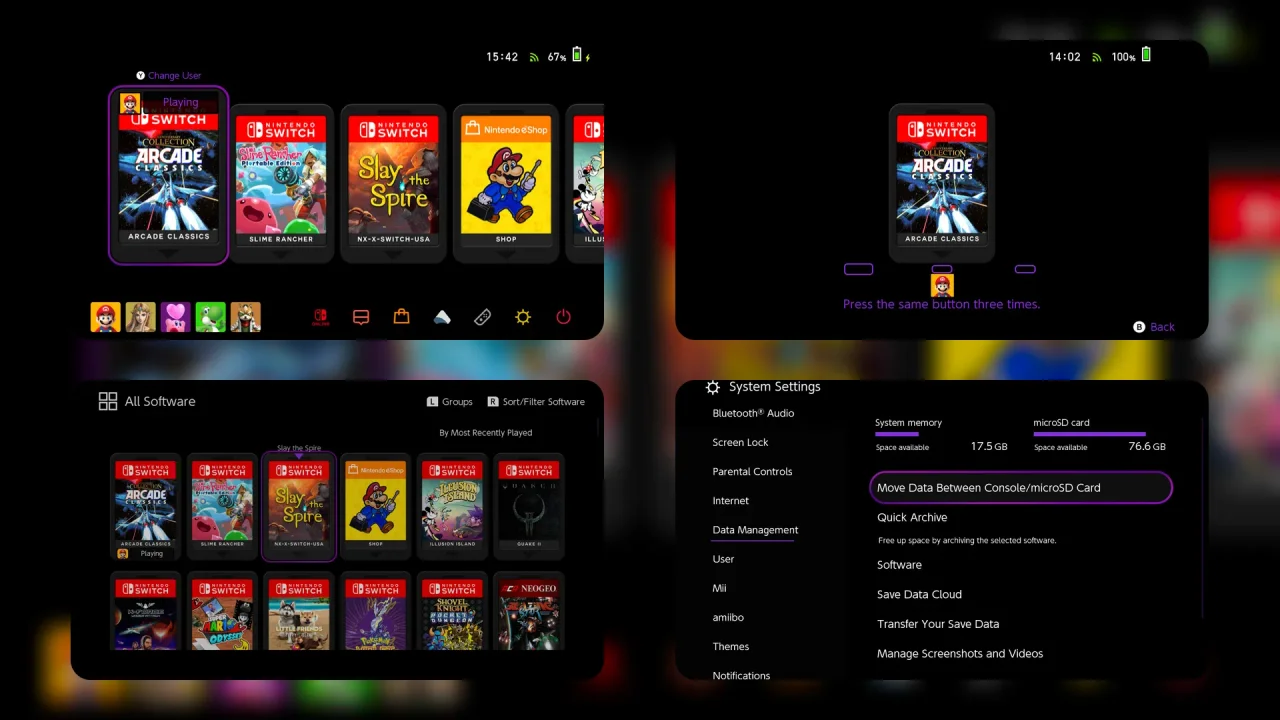Open the Nintendo eShop bag icon

(x=401, y=317)
